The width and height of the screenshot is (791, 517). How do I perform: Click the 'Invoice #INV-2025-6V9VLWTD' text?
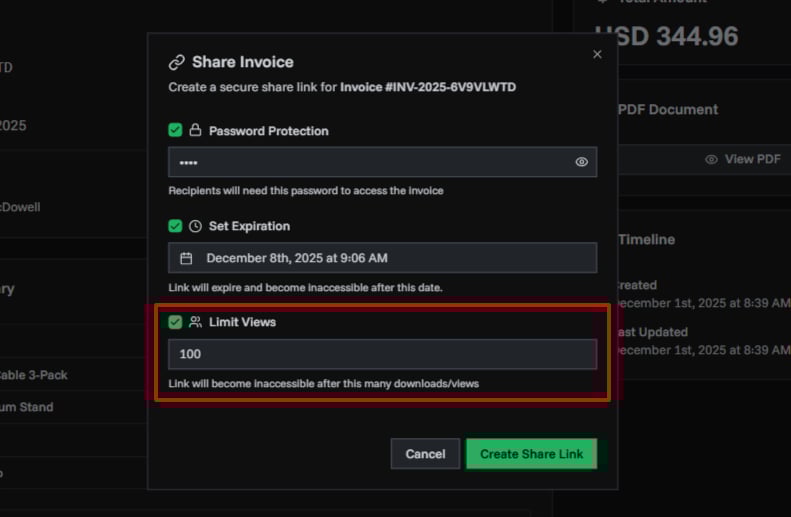coord(428,87)
